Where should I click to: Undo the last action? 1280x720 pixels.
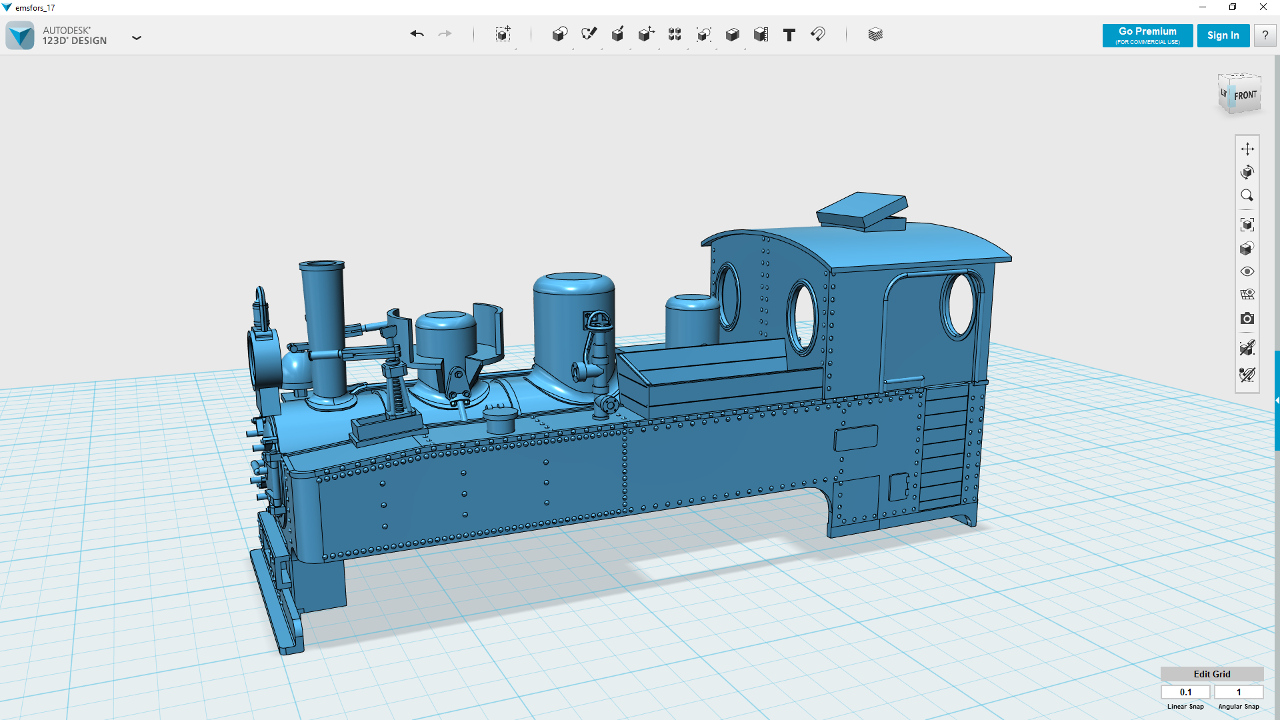coord(417,34)
